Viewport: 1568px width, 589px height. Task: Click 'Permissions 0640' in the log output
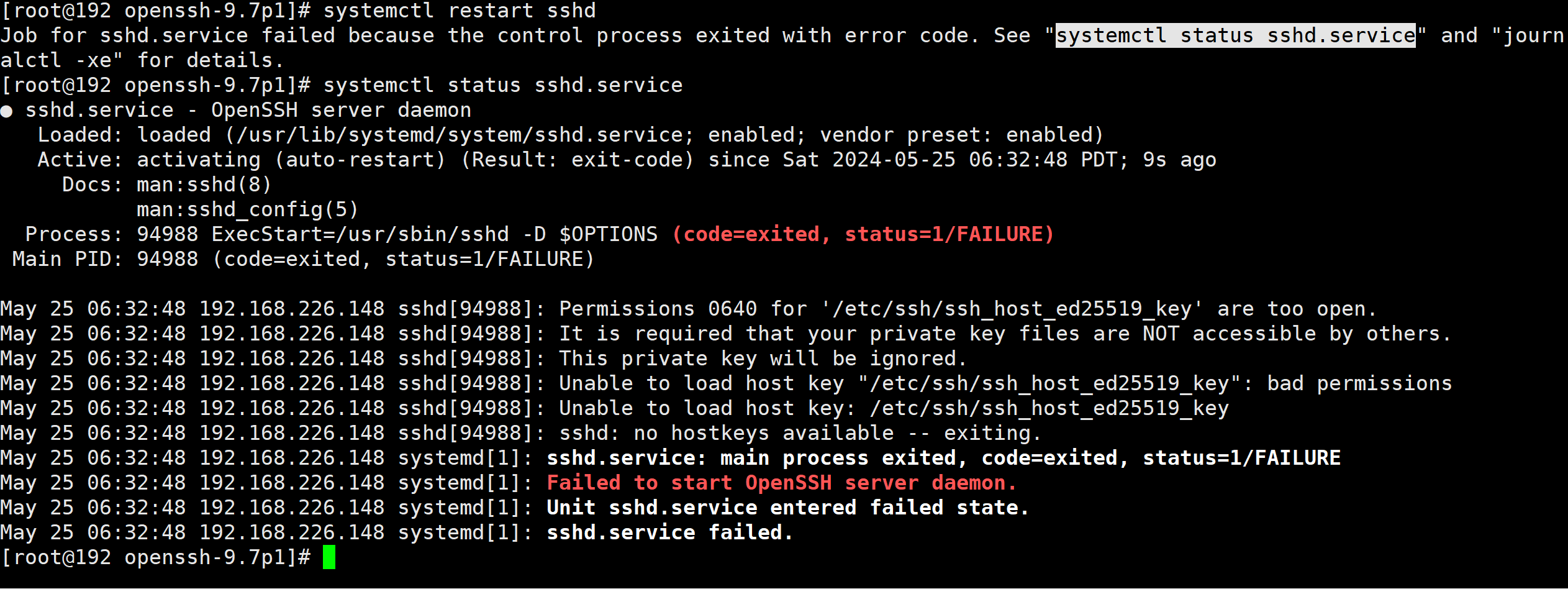658,309
